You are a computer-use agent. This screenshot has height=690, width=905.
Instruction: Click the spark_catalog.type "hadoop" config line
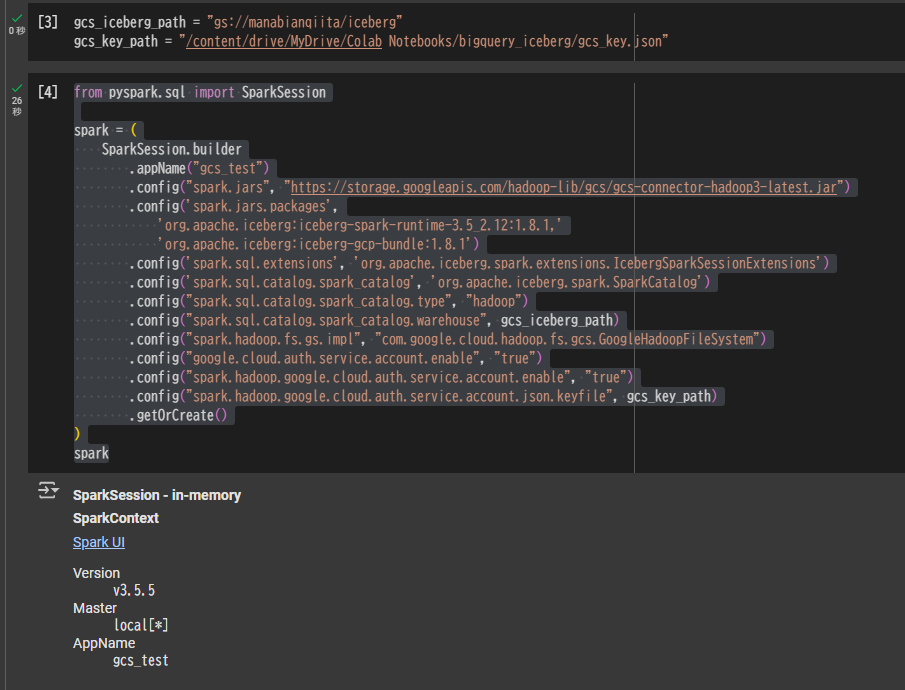pyautogui.click(x=328, y=301)
